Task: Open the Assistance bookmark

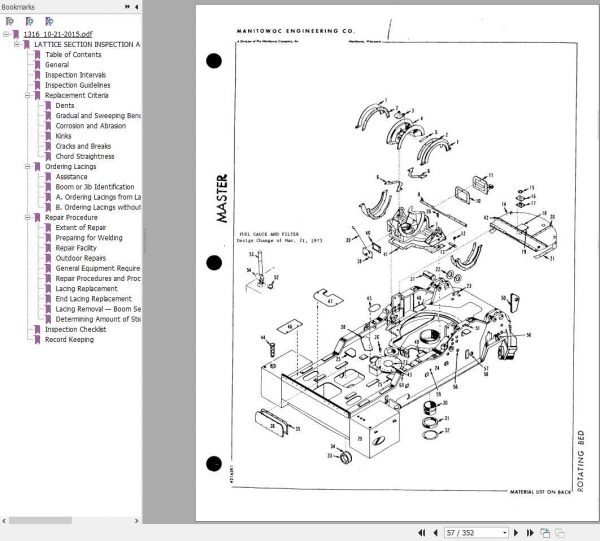Action: point(71,177)
